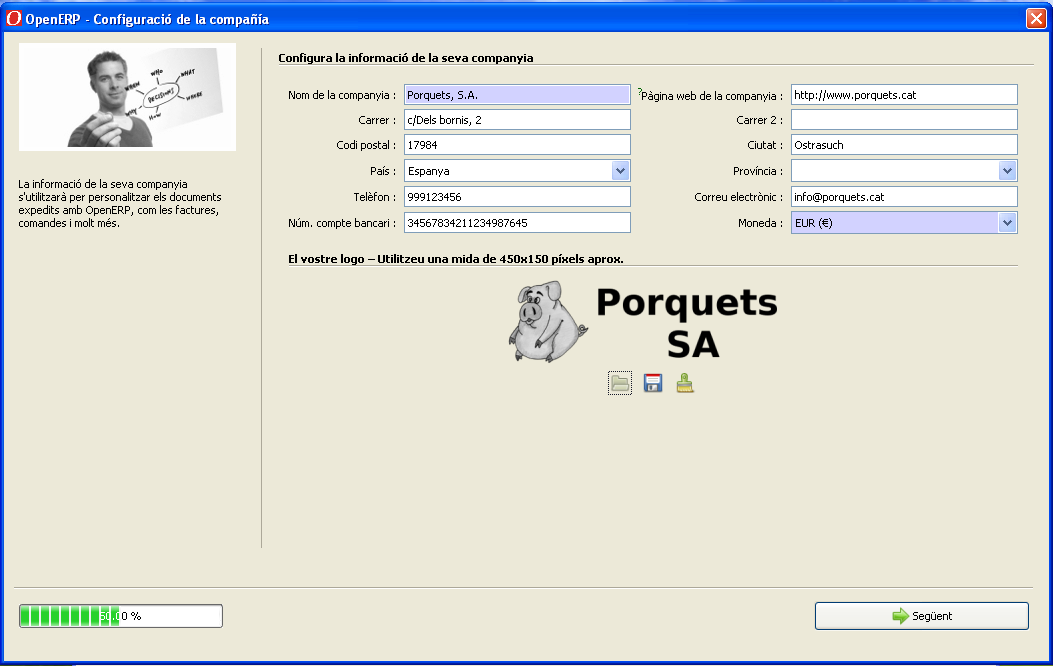
Task: Click the Pàgina web de la companyia field
Action: click(903, 95)
